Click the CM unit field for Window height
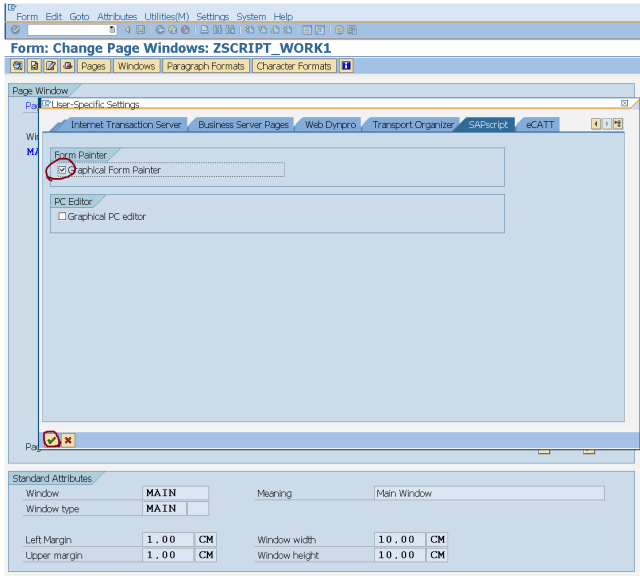The image size is (640, 576). 437,555
